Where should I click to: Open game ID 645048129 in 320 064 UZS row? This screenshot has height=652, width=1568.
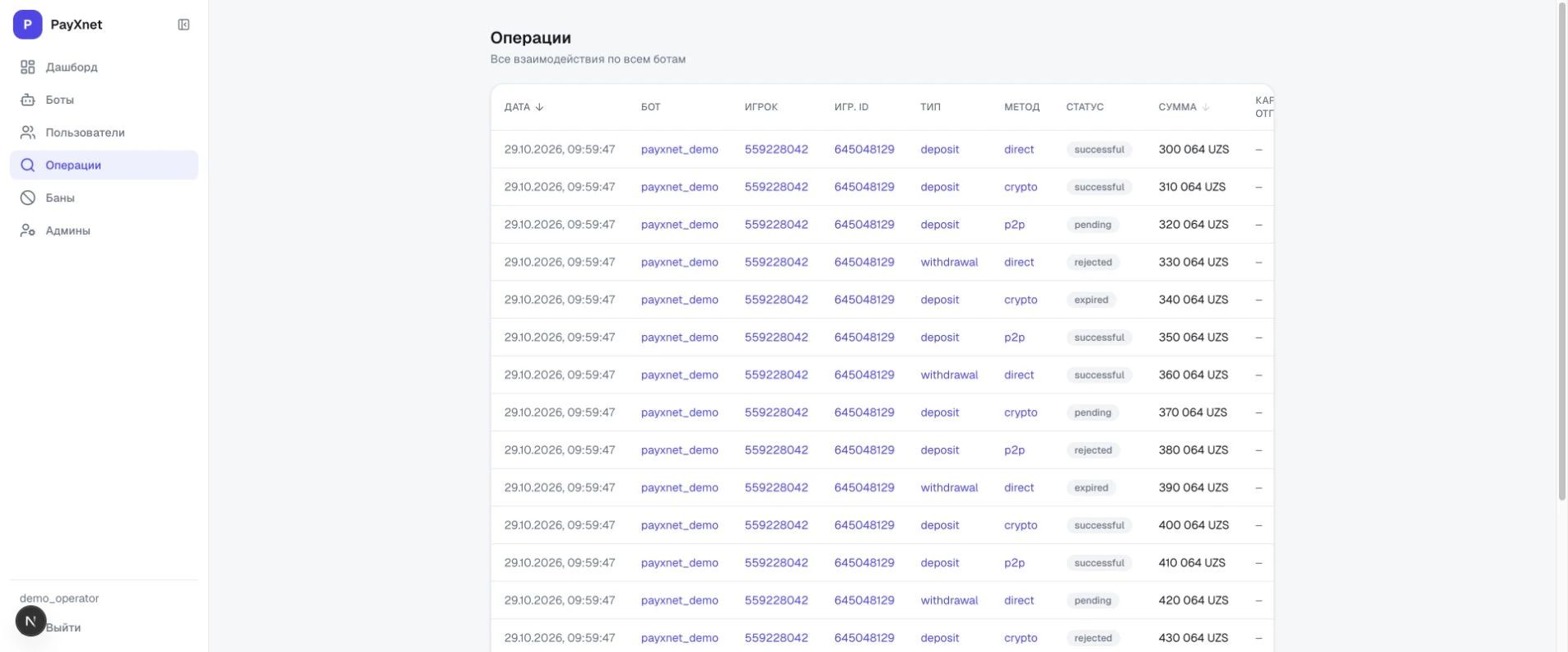click(864, 224)
